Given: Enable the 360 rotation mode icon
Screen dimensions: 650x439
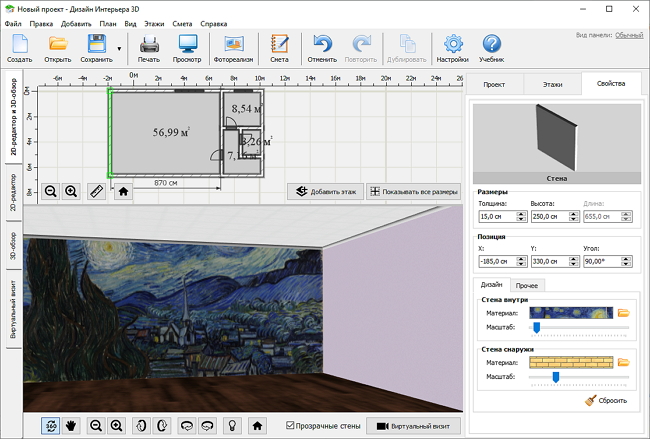Looking at the screenshot, I should (x=50, y=425).
